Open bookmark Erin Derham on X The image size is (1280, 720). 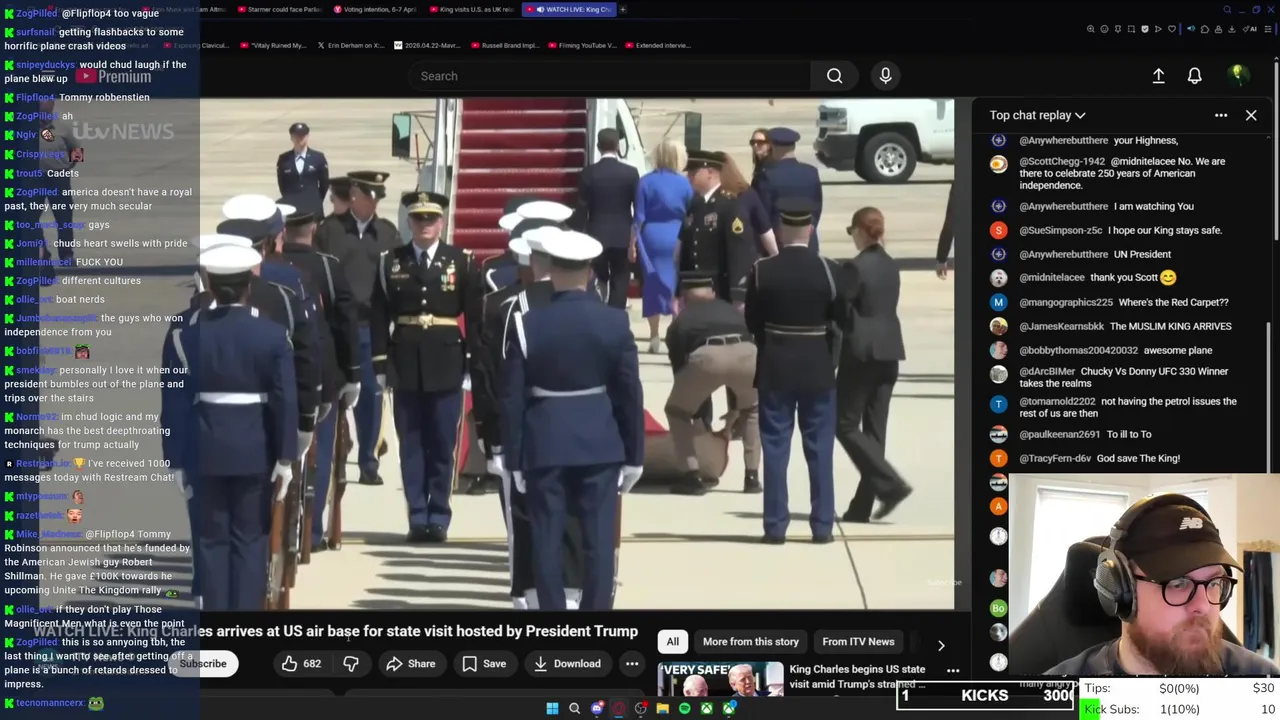tap(352, 45)
